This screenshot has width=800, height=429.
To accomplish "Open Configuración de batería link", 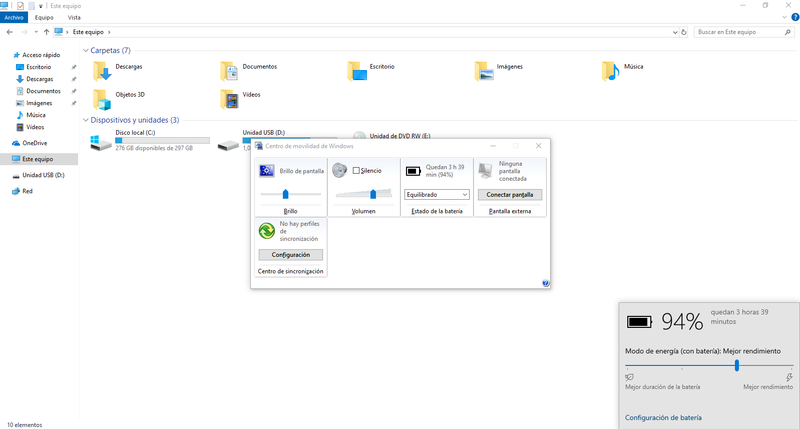I will [x=663, y=417].
